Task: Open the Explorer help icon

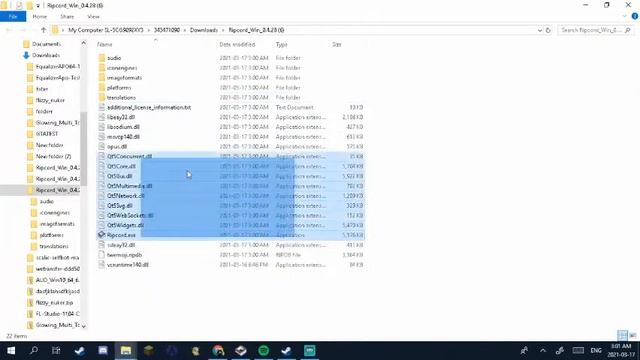Action: pyautogui.click(x=635, y=16)
